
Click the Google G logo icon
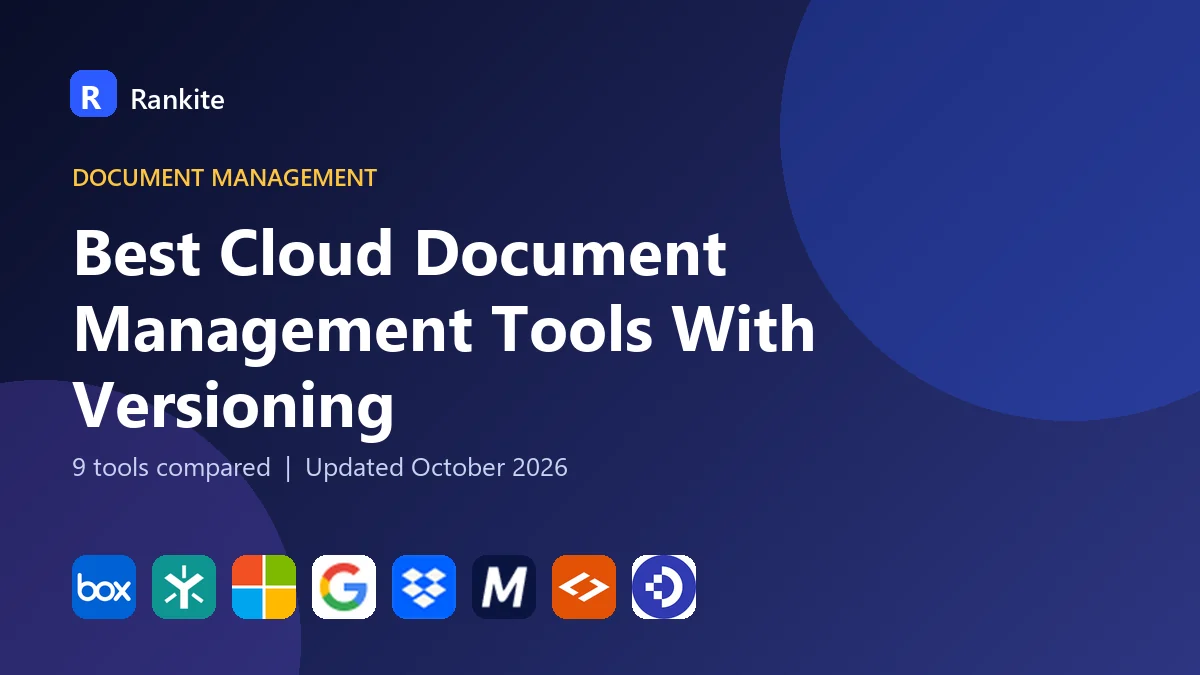pos(344,587)
